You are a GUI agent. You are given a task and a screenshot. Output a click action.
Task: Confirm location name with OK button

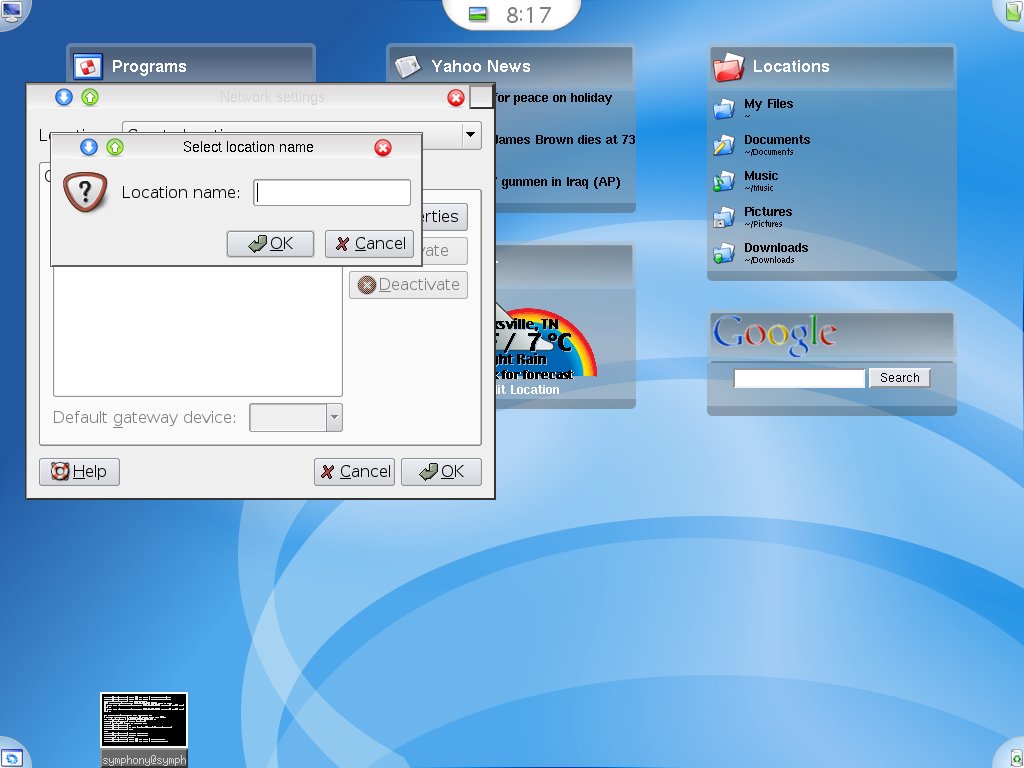[270, 244]
